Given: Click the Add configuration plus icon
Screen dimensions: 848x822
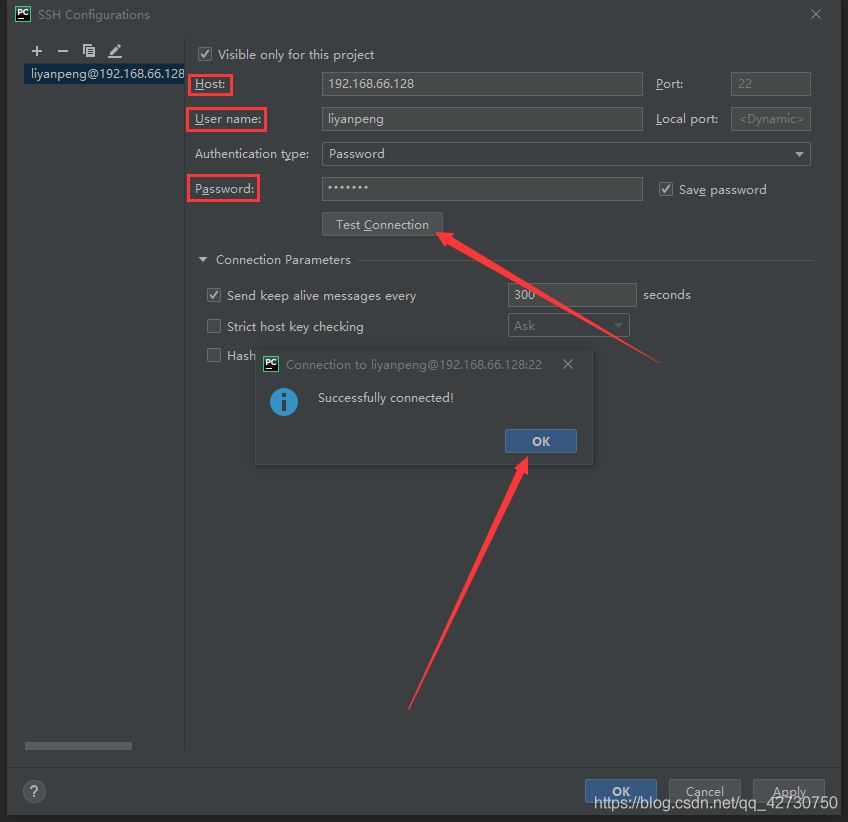Looking at the screenshot, I should click(x=37, y=51).
